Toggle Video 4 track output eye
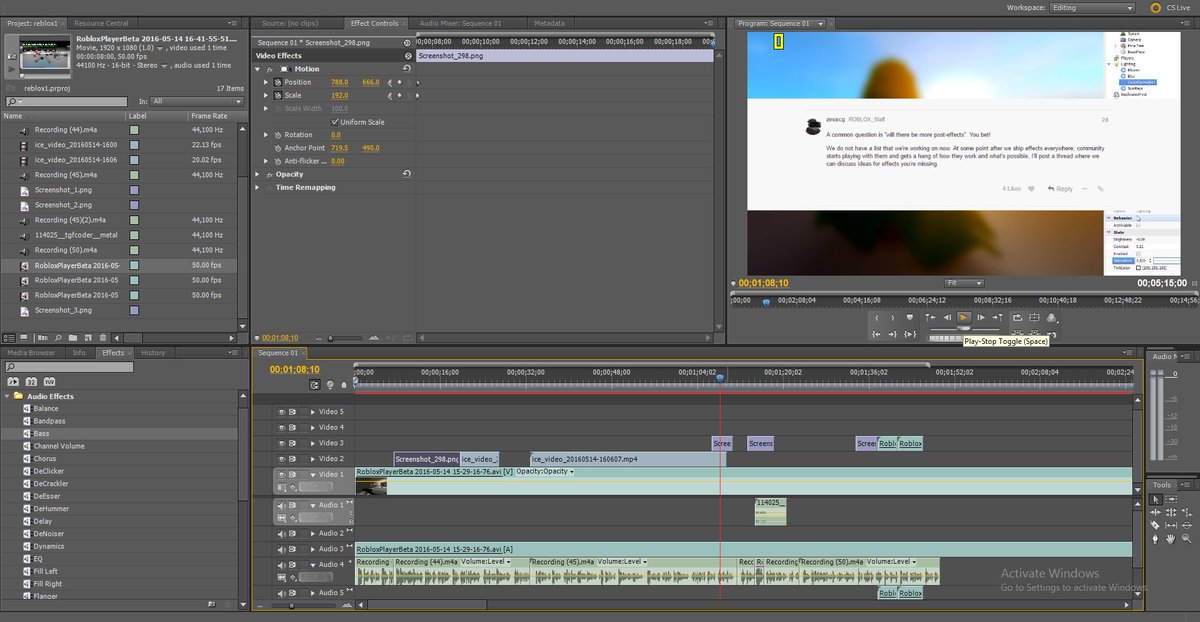This screenshot has height=622, width=1200. [x=282, y=427]
